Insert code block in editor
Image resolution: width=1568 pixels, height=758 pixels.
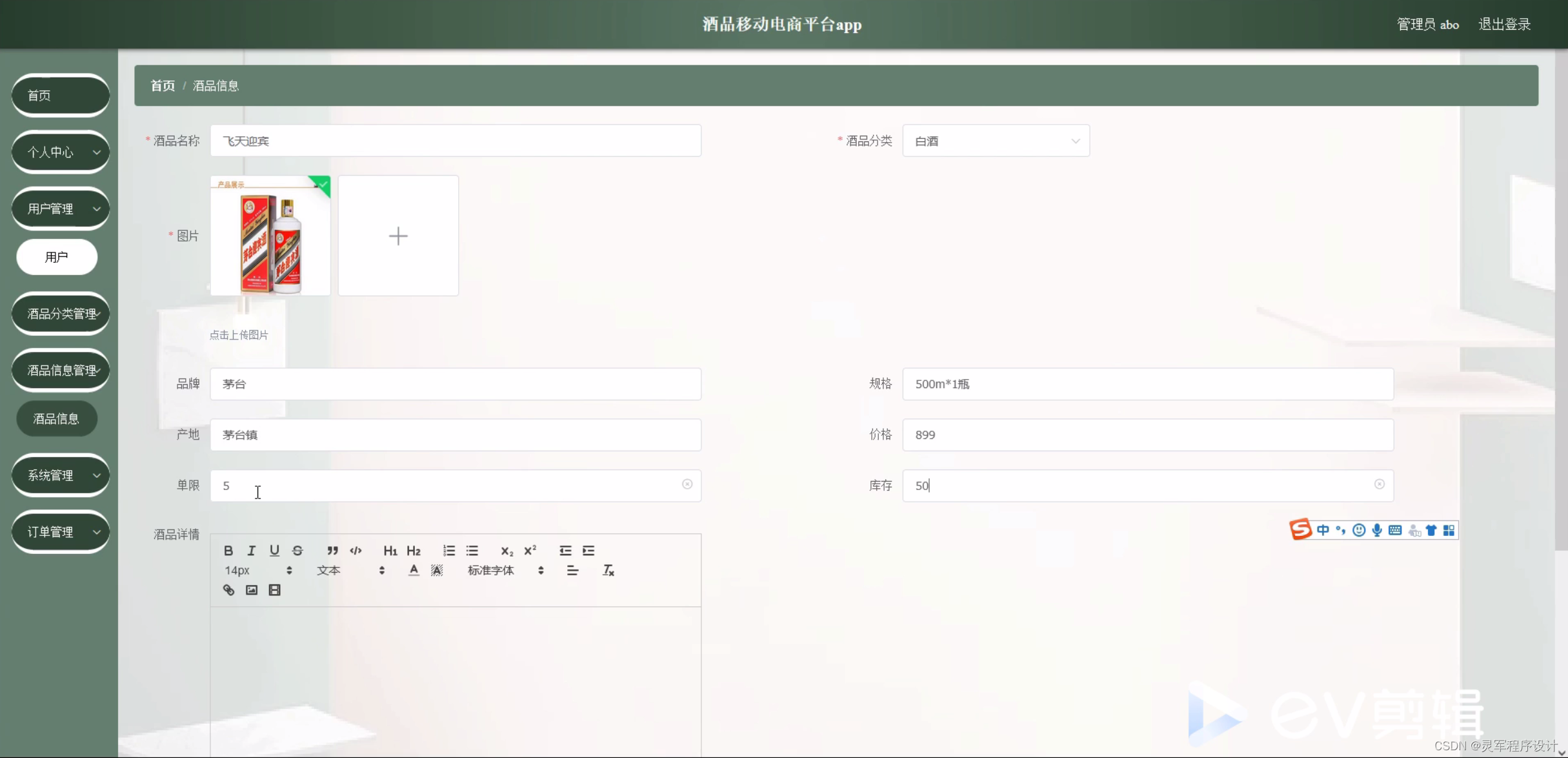(356, 550)
